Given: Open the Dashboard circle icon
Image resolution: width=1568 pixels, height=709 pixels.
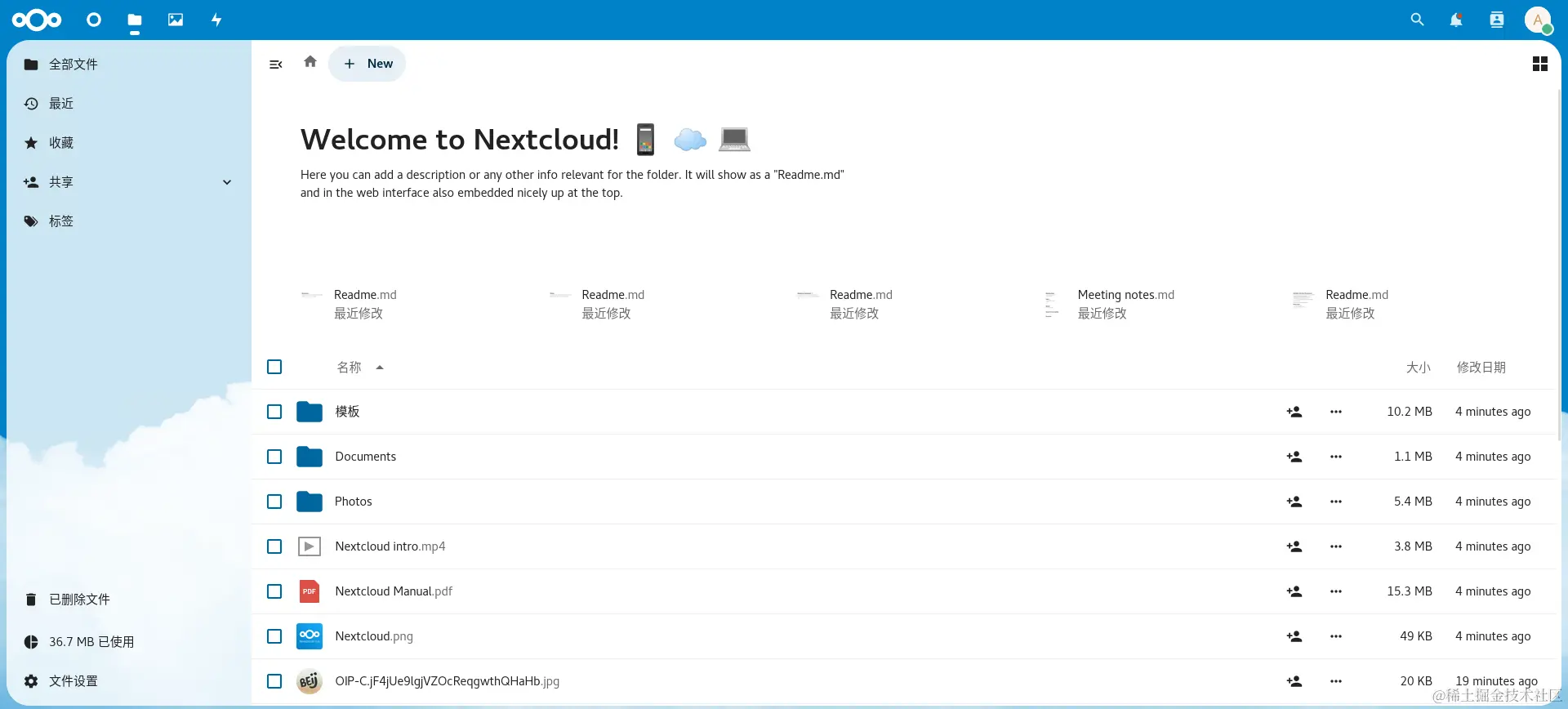Looking at the screenshot, I should click(94, 20).
